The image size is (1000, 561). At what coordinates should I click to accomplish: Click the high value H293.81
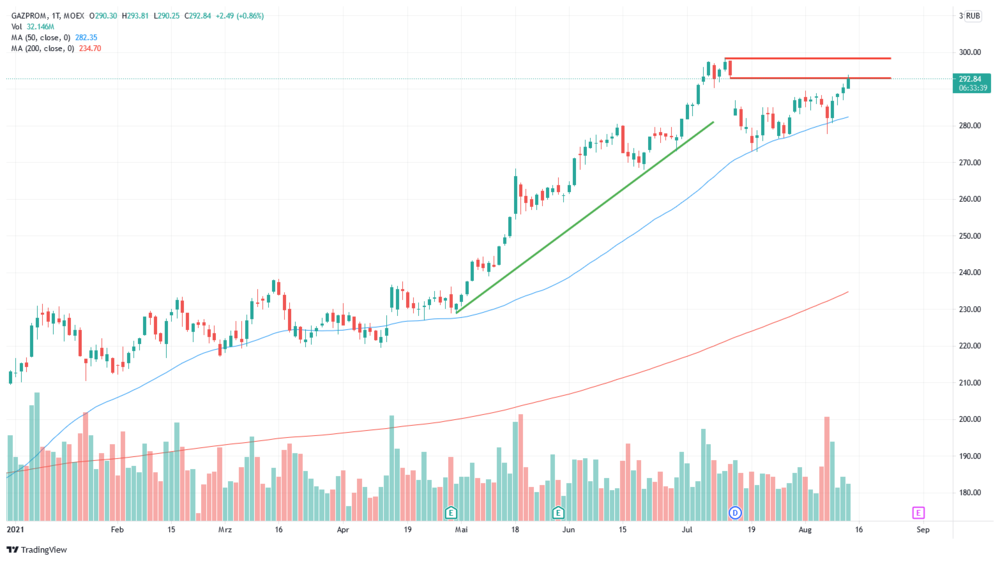click(135, 16)
